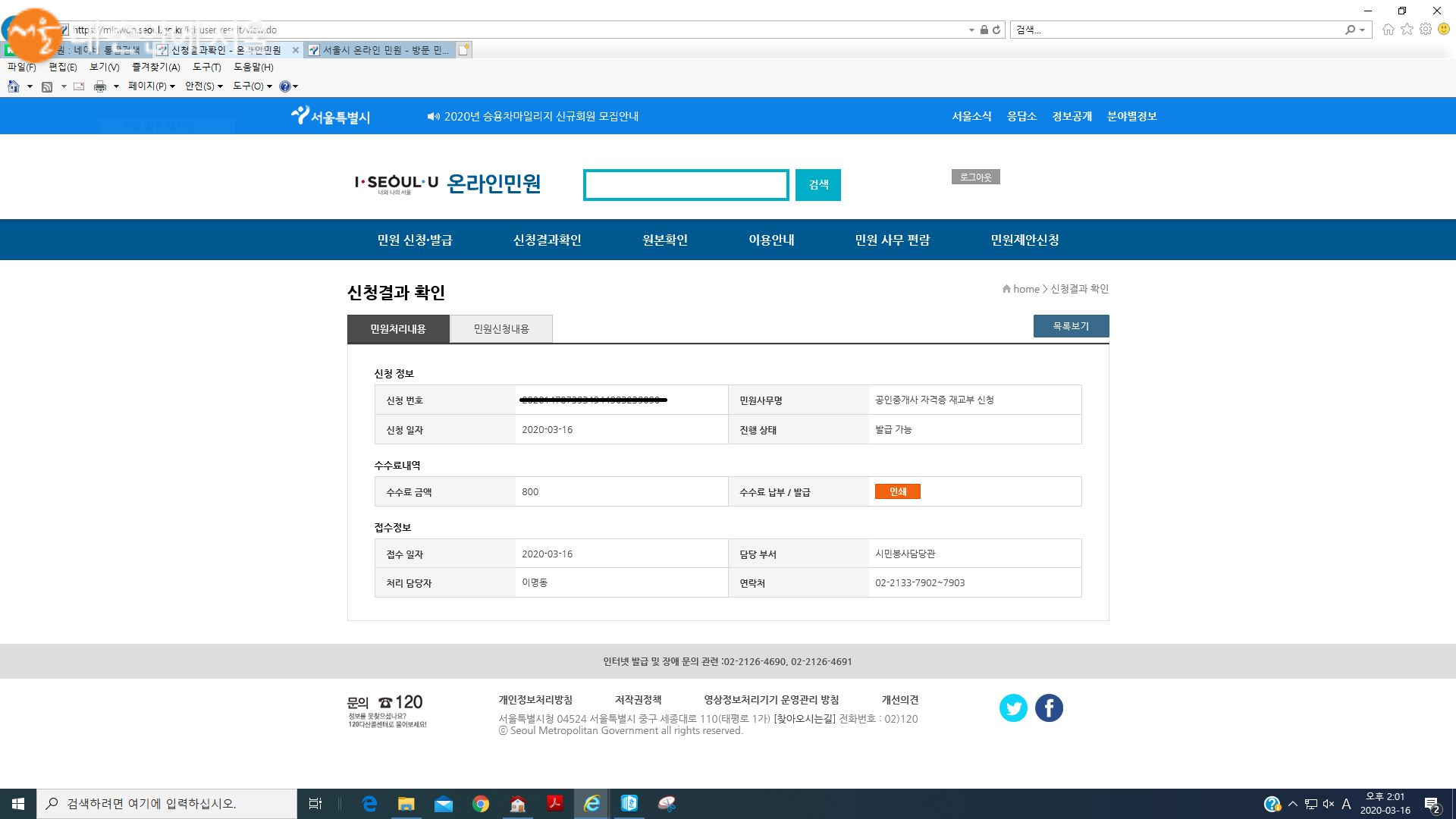
Task: Open new tab button in tab strip
Action: tap(464, 50)
